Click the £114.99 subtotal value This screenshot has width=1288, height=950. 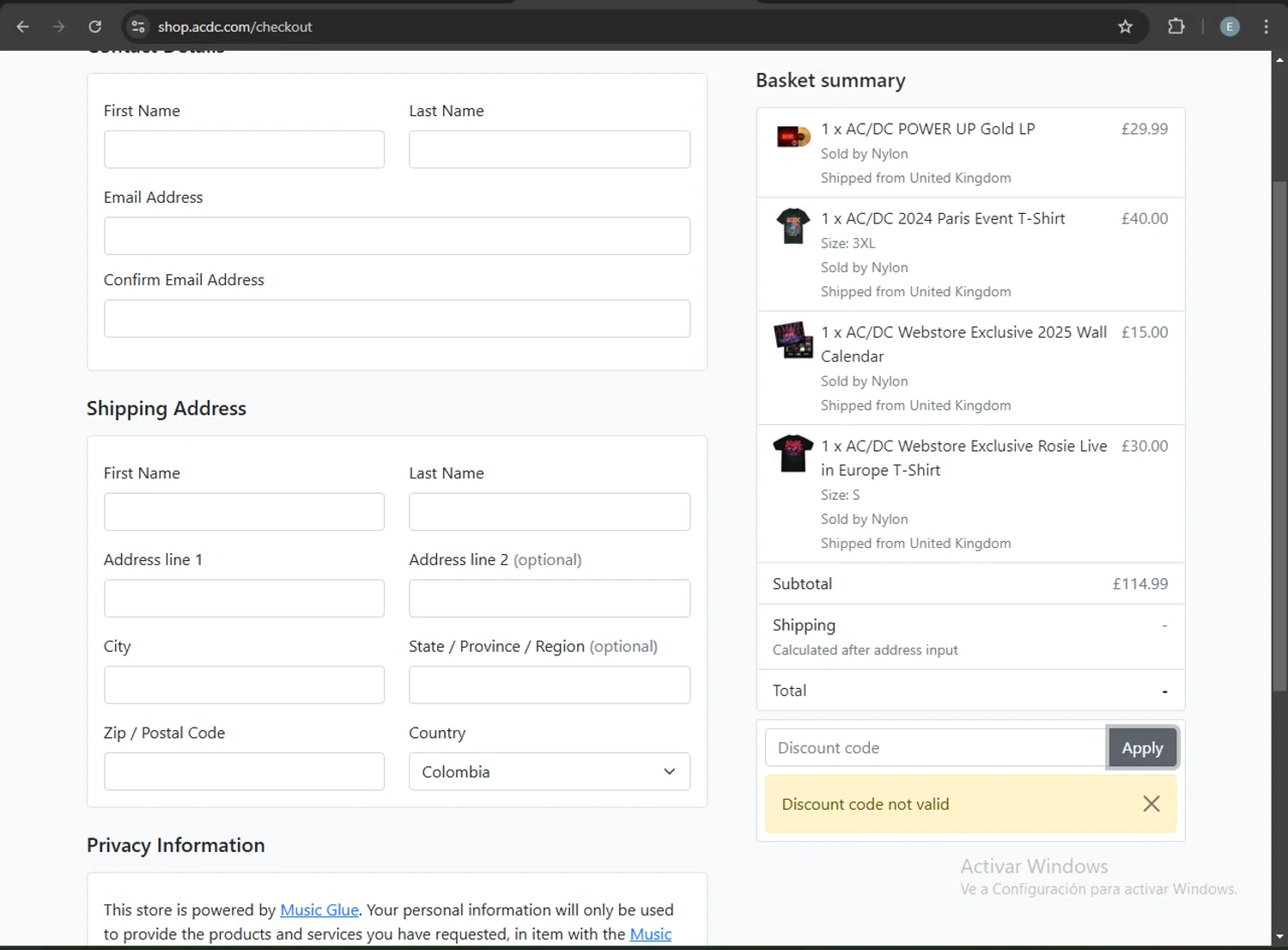click(x=1140, y=584)
